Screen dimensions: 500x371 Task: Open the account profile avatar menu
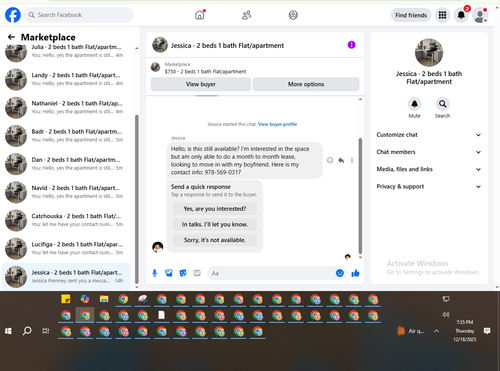pyautogui.click(x=480, y=15)
